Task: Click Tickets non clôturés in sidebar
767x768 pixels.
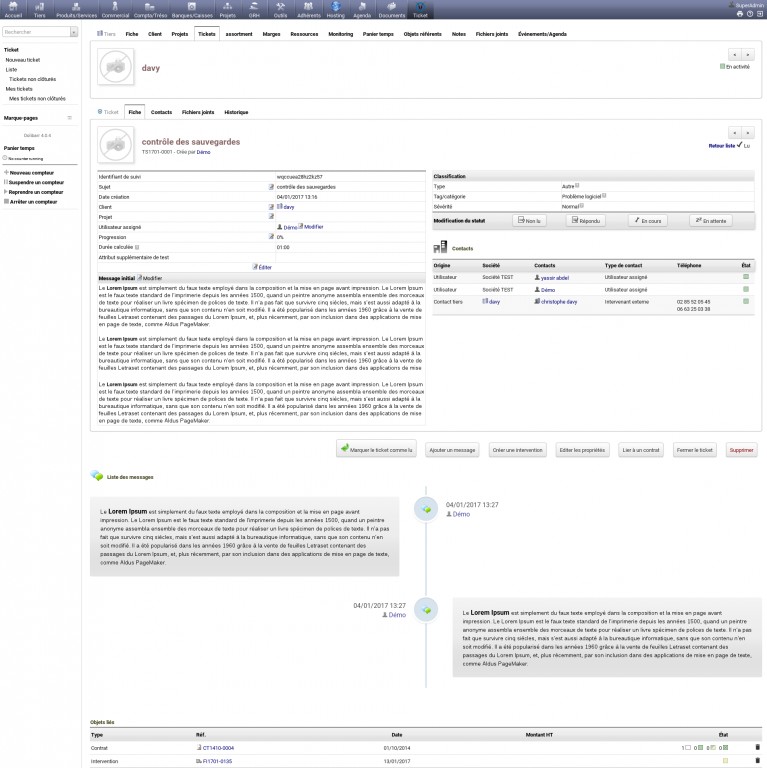Action: pyautogui.click(x=32, y=79)
